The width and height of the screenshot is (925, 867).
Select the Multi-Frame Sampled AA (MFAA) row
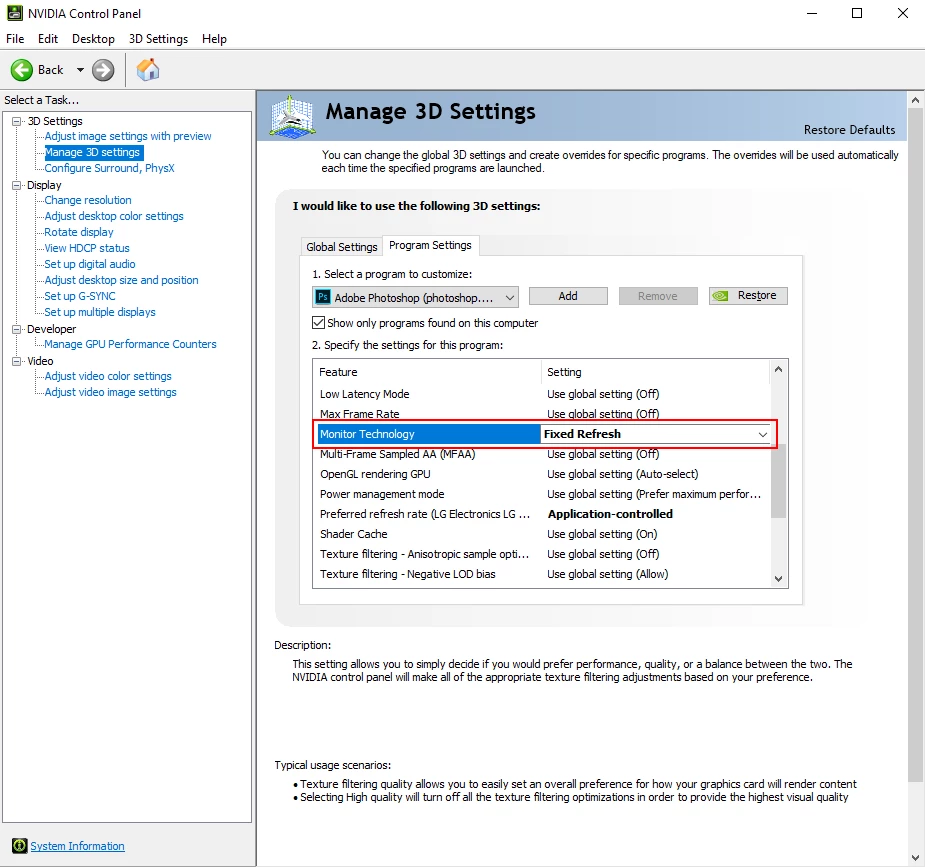pyautogui.click(x=542, y=454)
